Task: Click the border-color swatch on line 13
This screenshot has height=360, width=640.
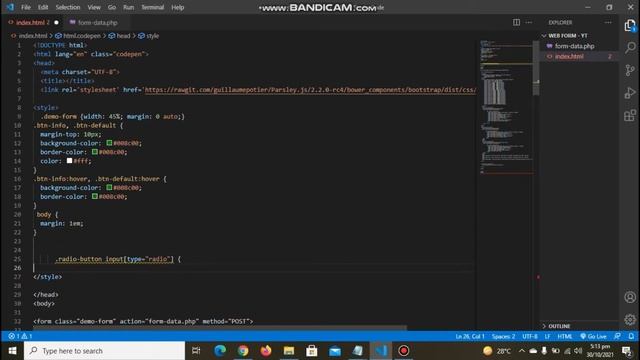Action: click(x=95, y=152)
